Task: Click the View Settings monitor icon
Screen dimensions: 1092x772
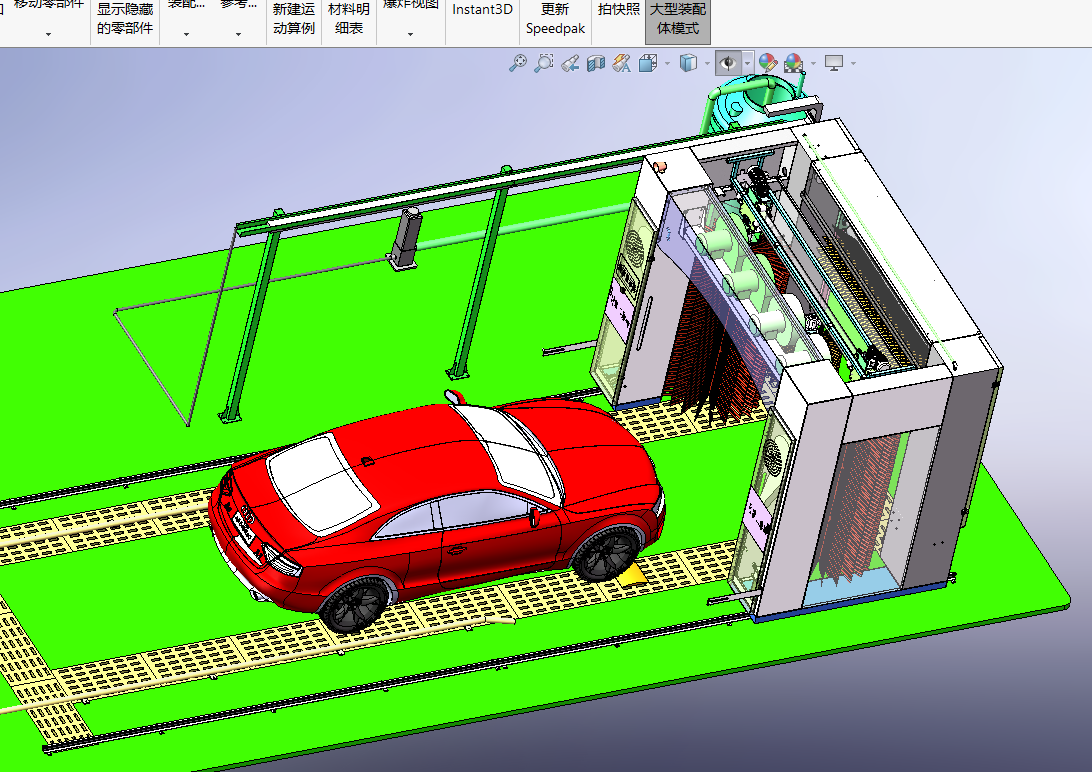Action: (833, 64)
